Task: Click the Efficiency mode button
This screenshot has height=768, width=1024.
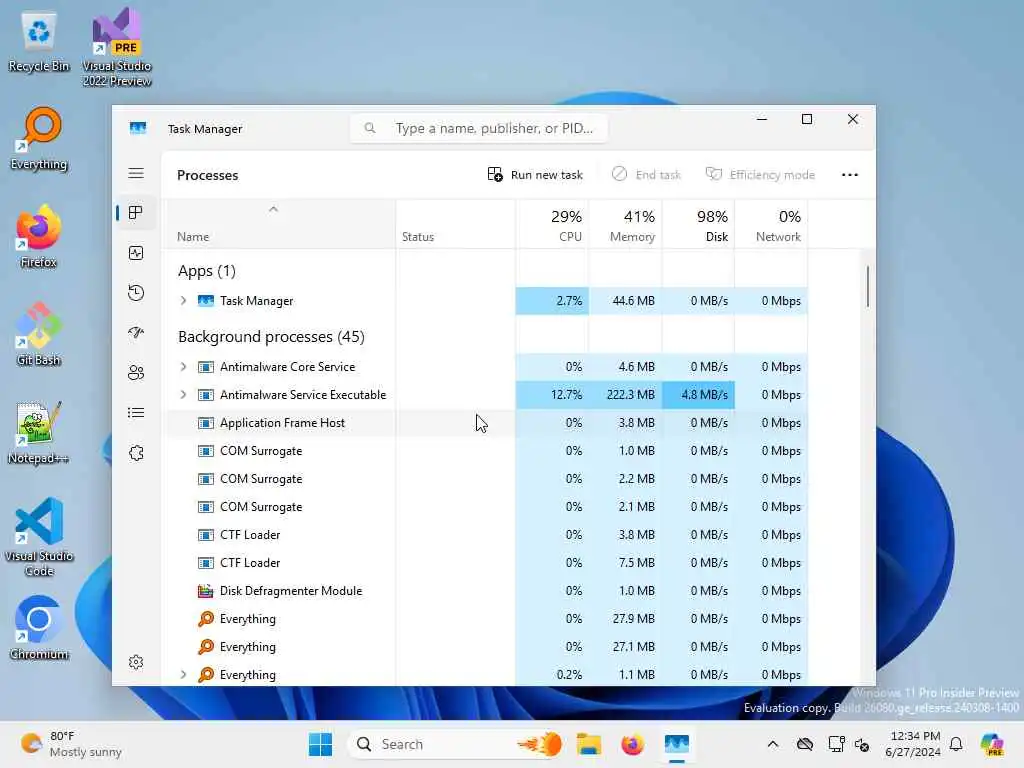Action: 760,174
